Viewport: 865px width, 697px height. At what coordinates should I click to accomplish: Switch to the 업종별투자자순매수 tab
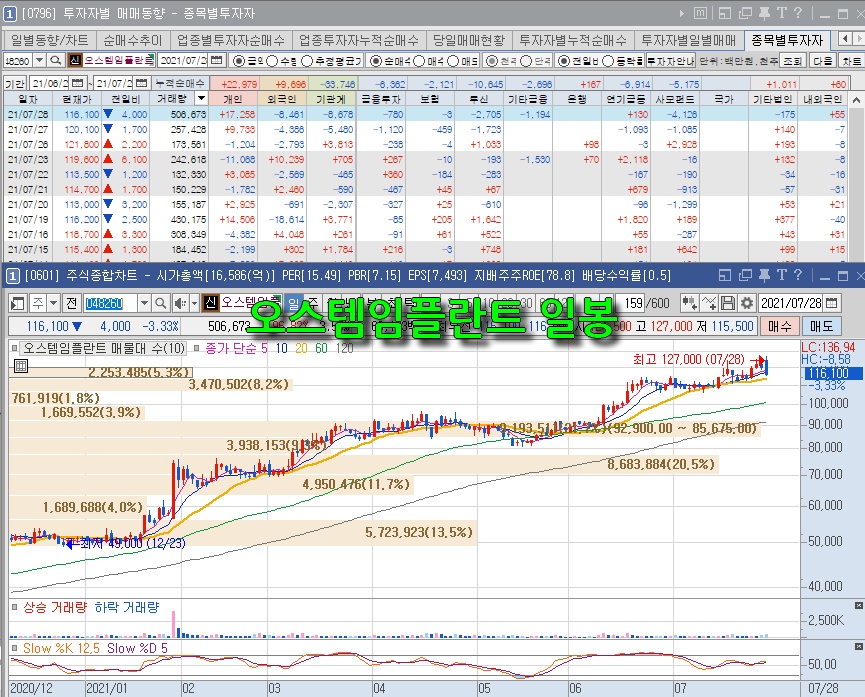[231, 40]
